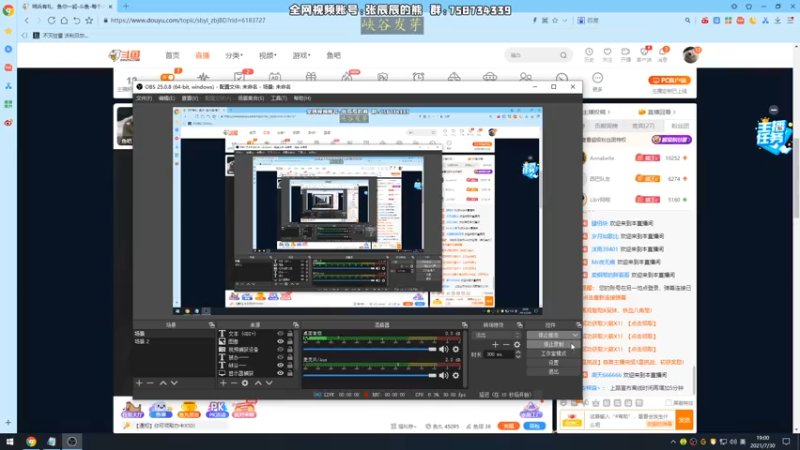Open the 文件(F) menu in OBS
The width and height of the screenshot is (800, 450).
pyautogui.click(x=144, y=98)
